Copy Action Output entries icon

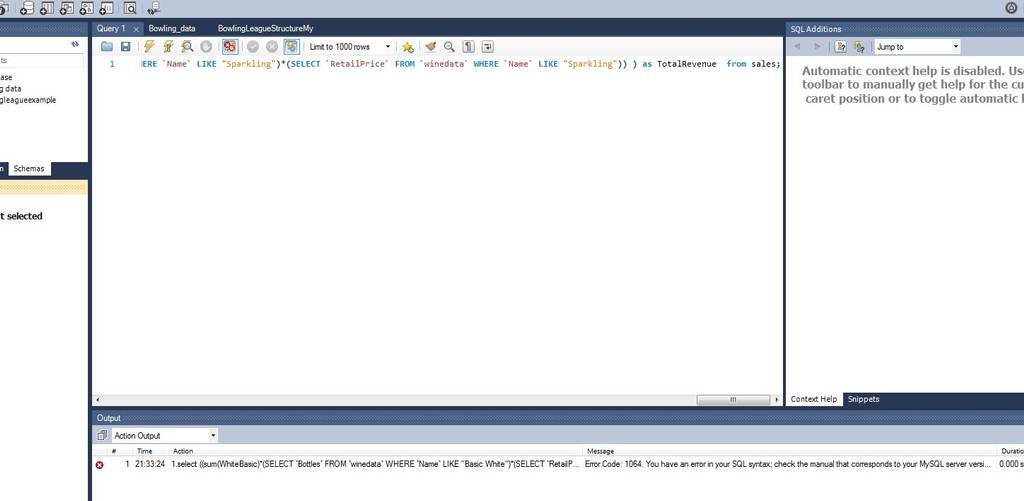click(102, 435)
